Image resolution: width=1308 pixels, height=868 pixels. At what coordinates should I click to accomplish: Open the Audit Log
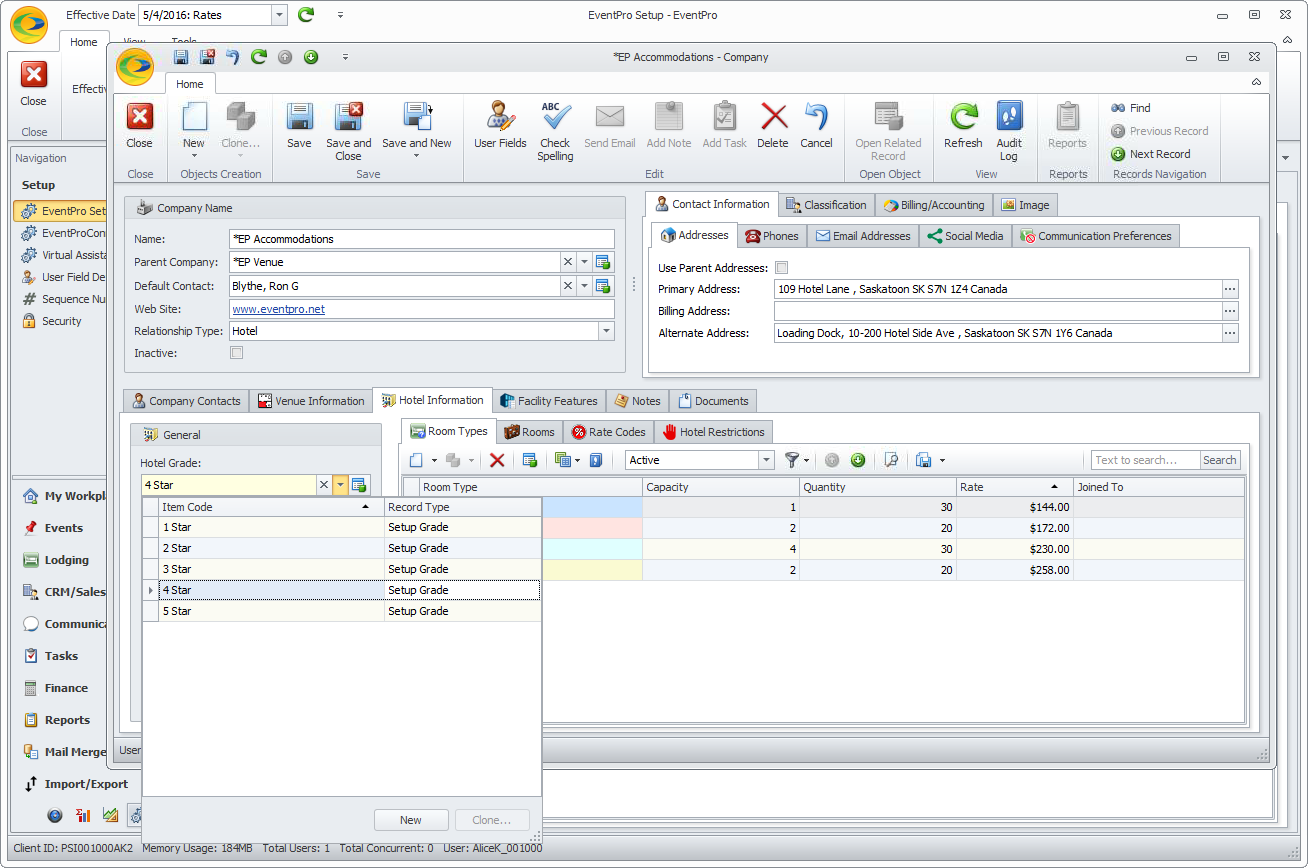tap(1009, 130)
